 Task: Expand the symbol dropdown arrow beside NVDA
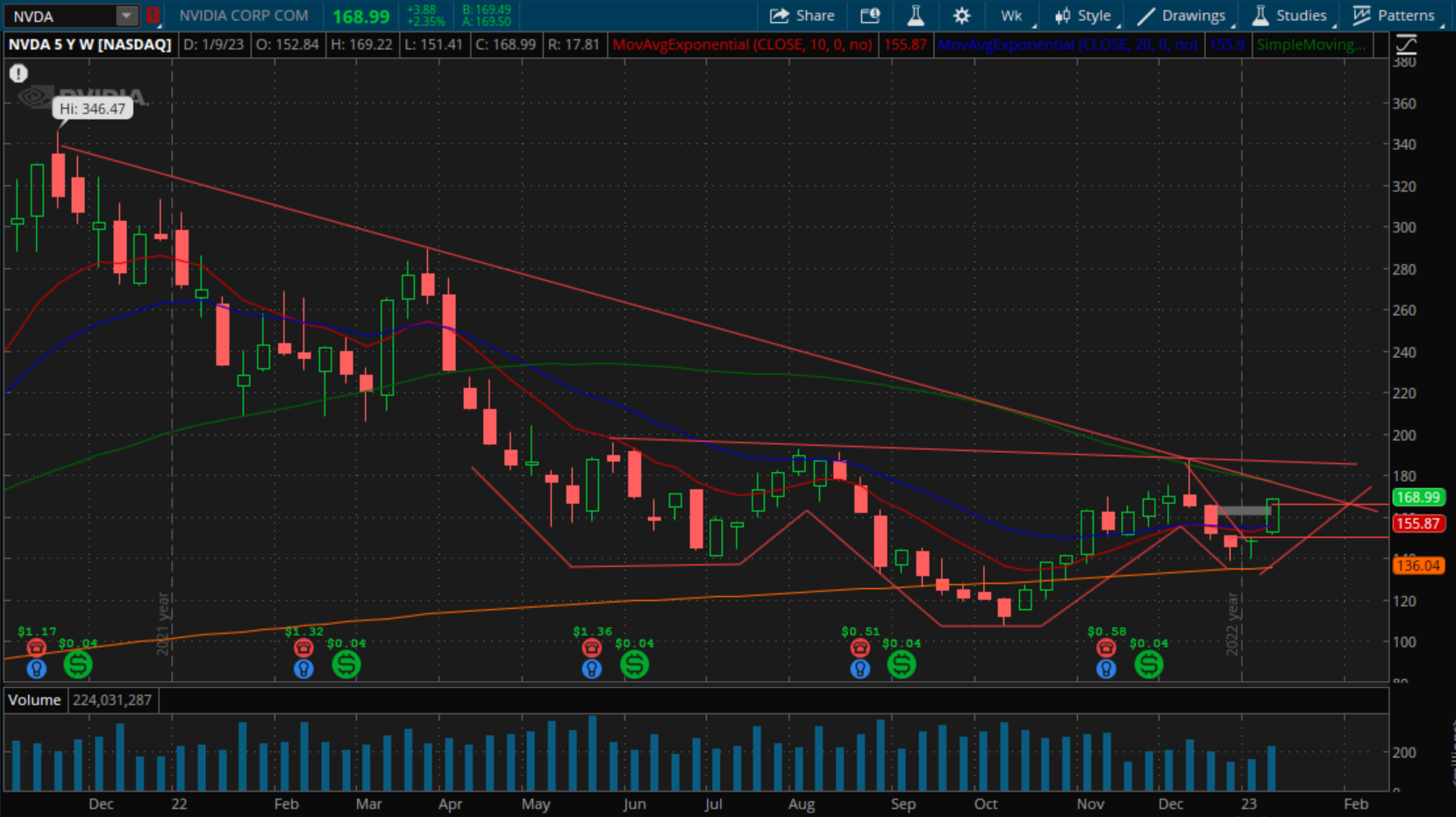(x=127, y=16)
